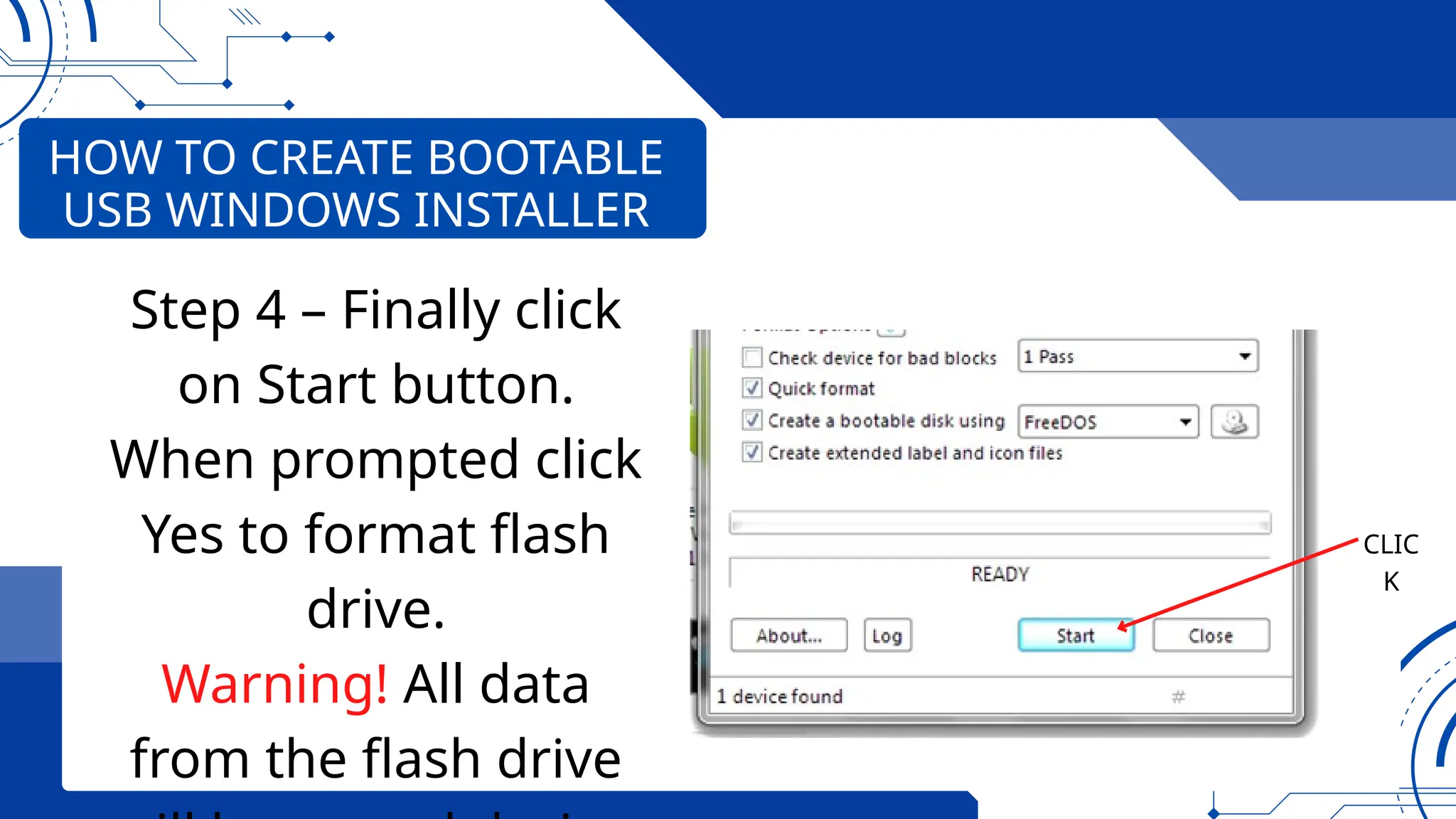Click the red Warning! text
This screenshot has height=819, width=1456.
coord(274,684)
